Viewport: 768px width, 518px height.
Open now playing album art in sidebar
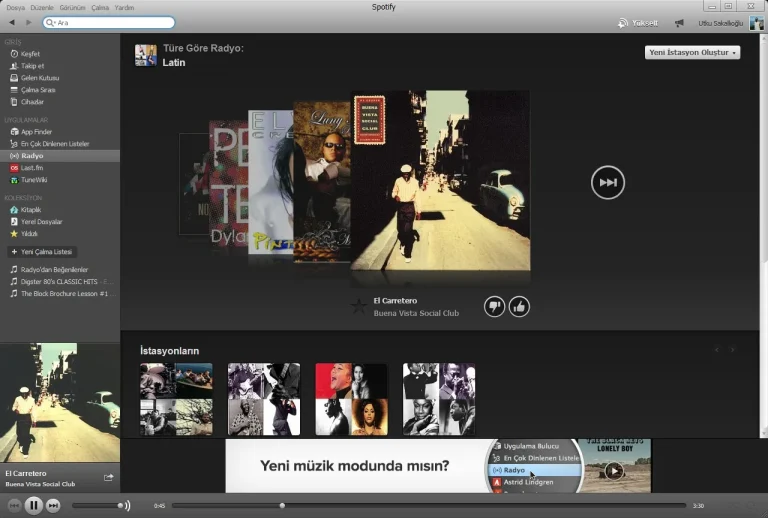coord(60,402)
